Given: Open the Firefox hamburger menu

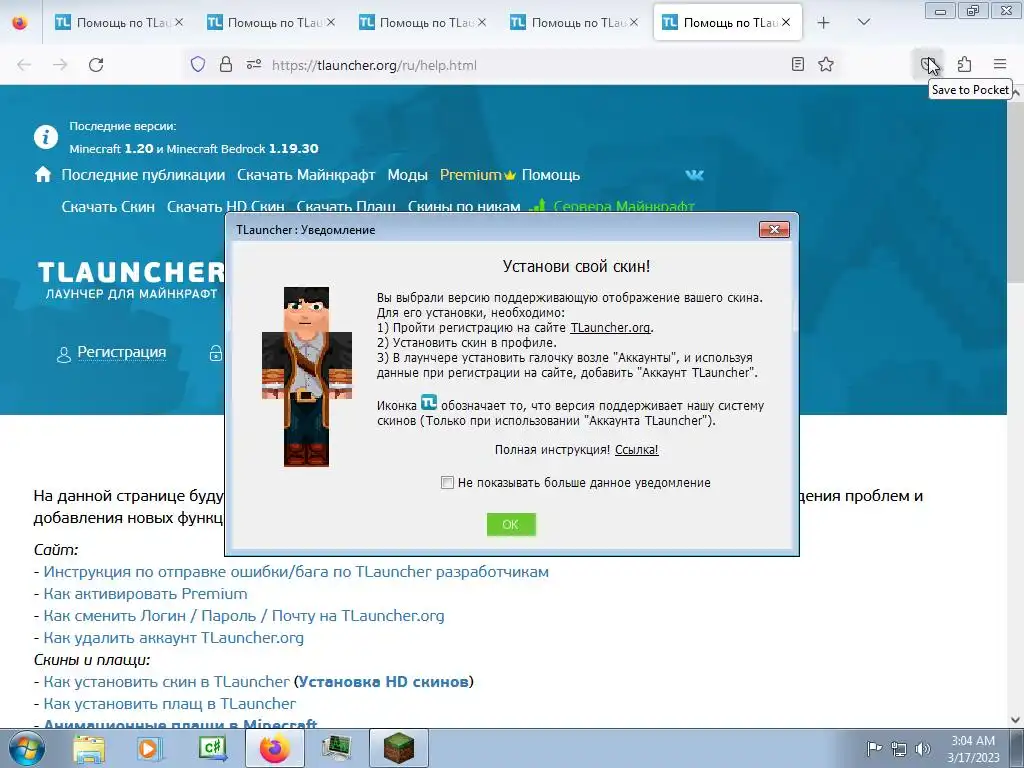Looking at the screenshot, I should 1000,64.
